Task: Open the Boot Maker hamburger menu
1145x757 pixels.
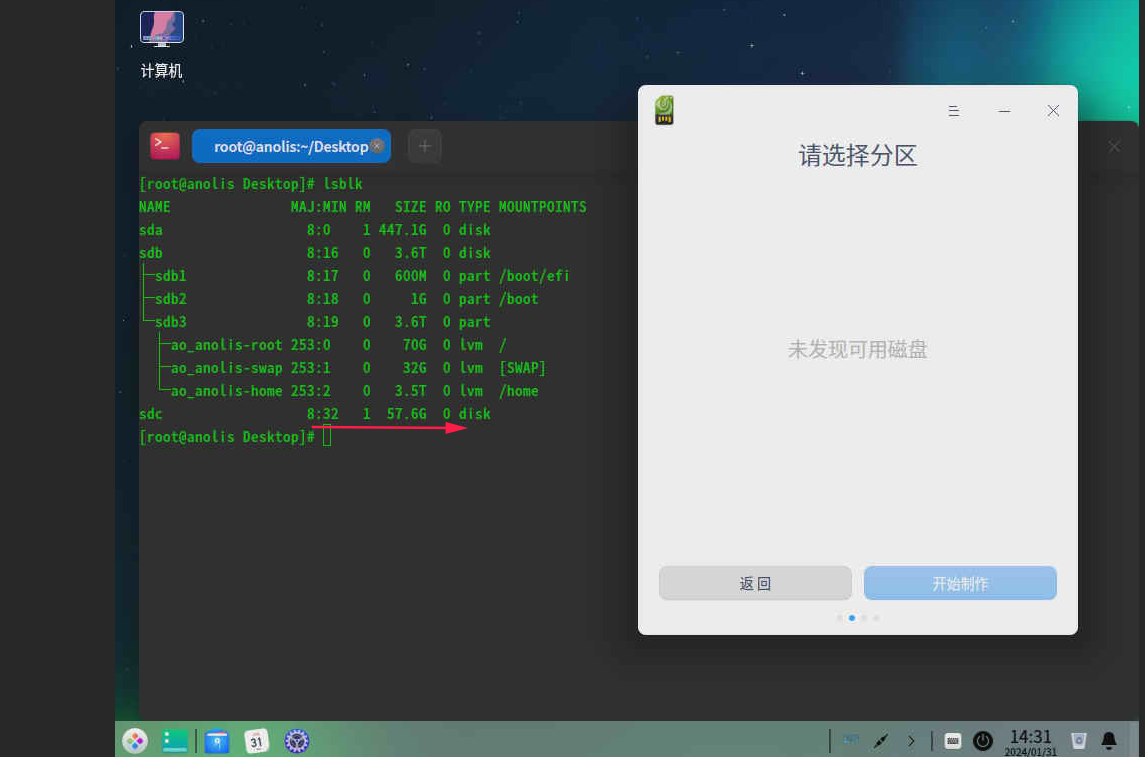Action: coord(954,111)
